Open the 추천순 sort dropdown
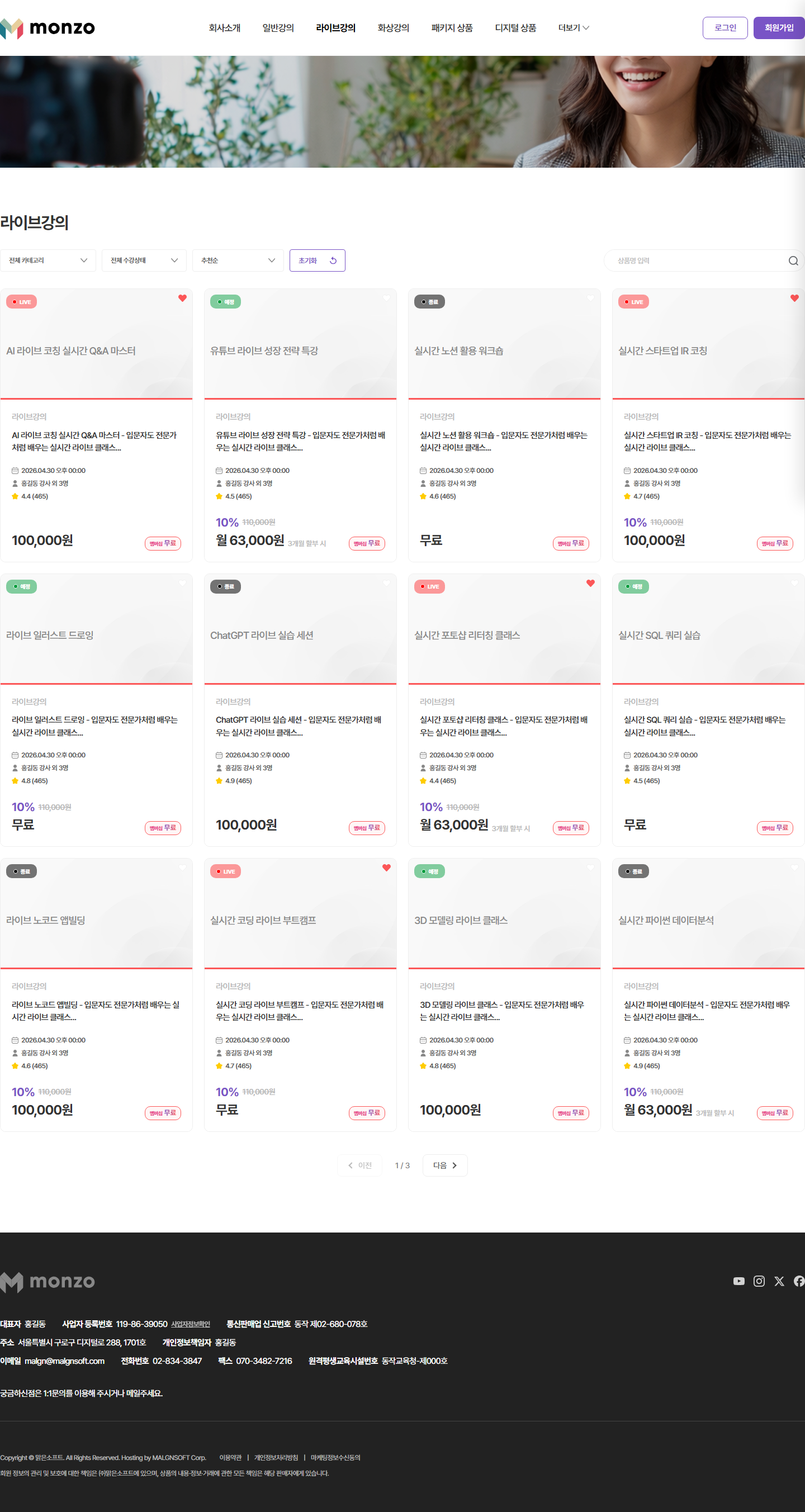Screen dimensions: 805x1512 pyautogui.click(x=238, y=260)
